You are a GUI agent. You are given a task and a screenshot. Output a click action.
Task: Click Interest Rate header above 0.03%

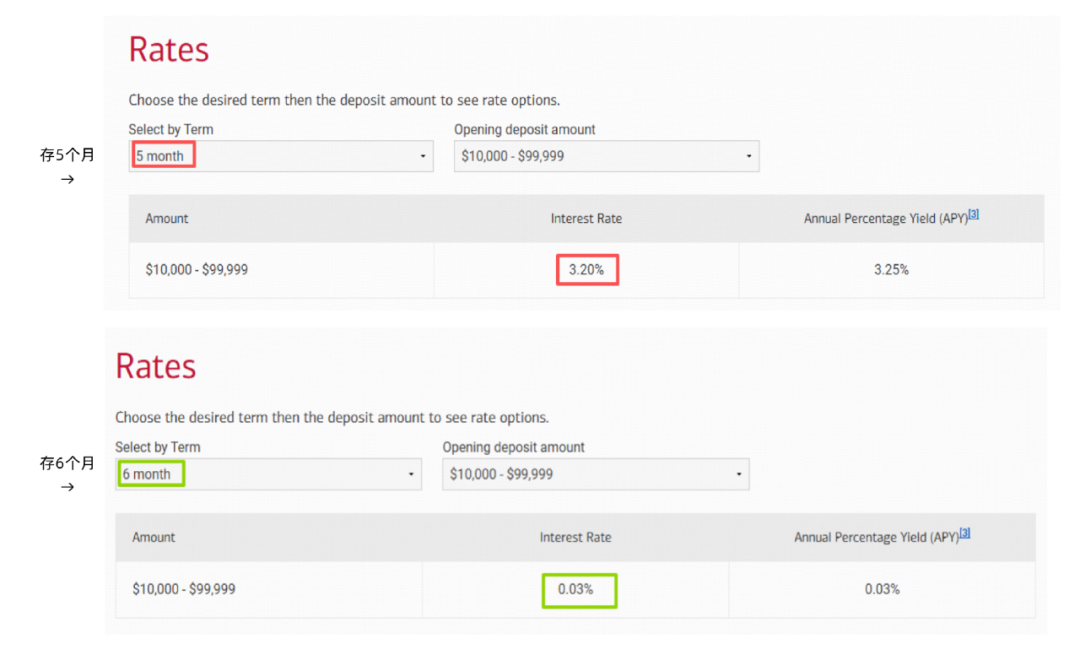pos(575,537)
